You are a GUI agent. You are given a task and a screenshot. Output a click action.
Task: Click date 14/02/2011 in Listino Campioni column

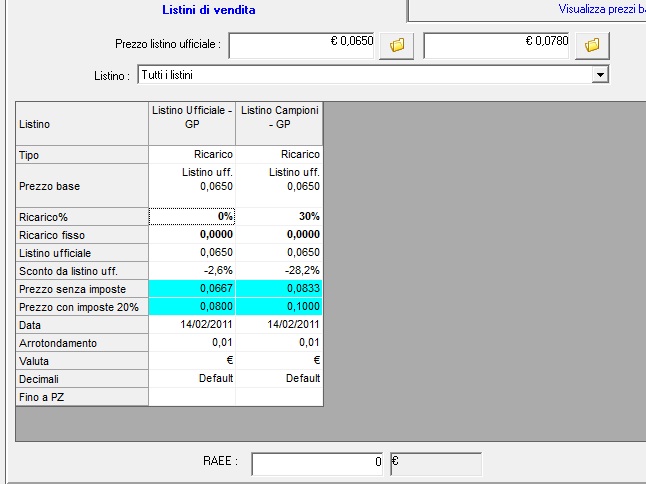coord(279,325)
